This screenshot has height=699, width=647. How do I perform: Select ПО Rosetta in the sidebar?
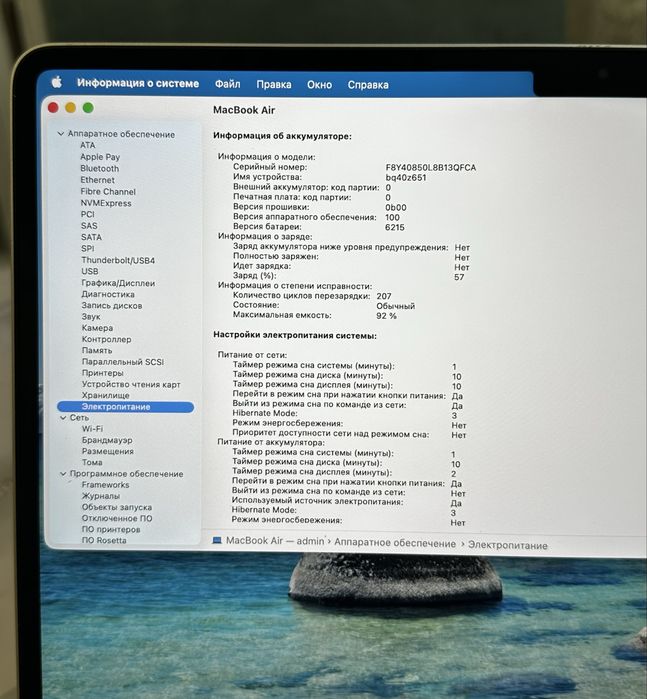(x=104, y=540)
